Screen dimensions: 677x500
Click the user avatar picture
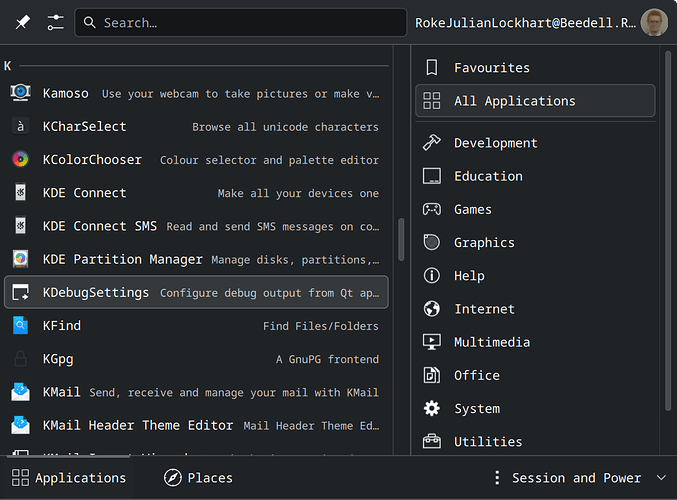(x=654, y=22)
